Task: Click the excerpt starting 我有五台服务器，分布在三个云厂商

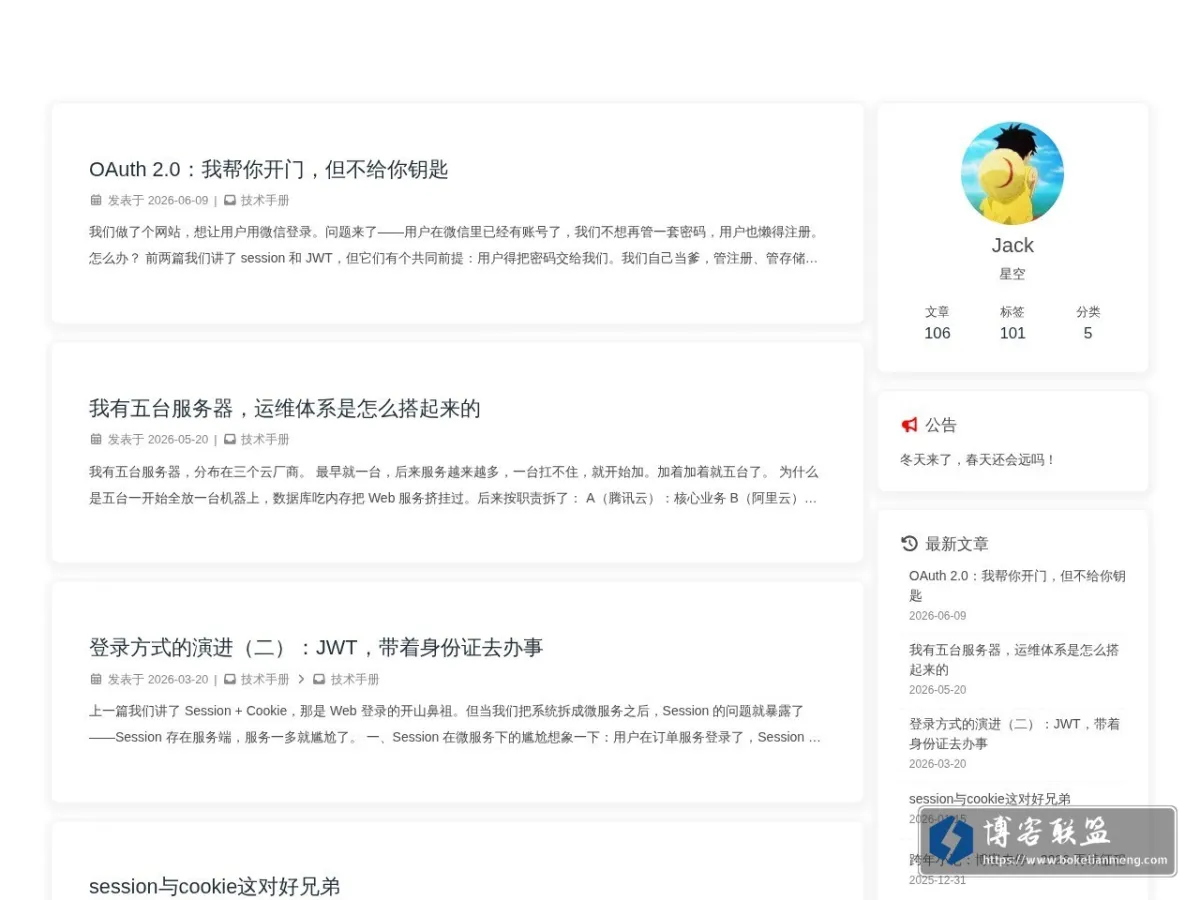Action: tap(456, 485)
